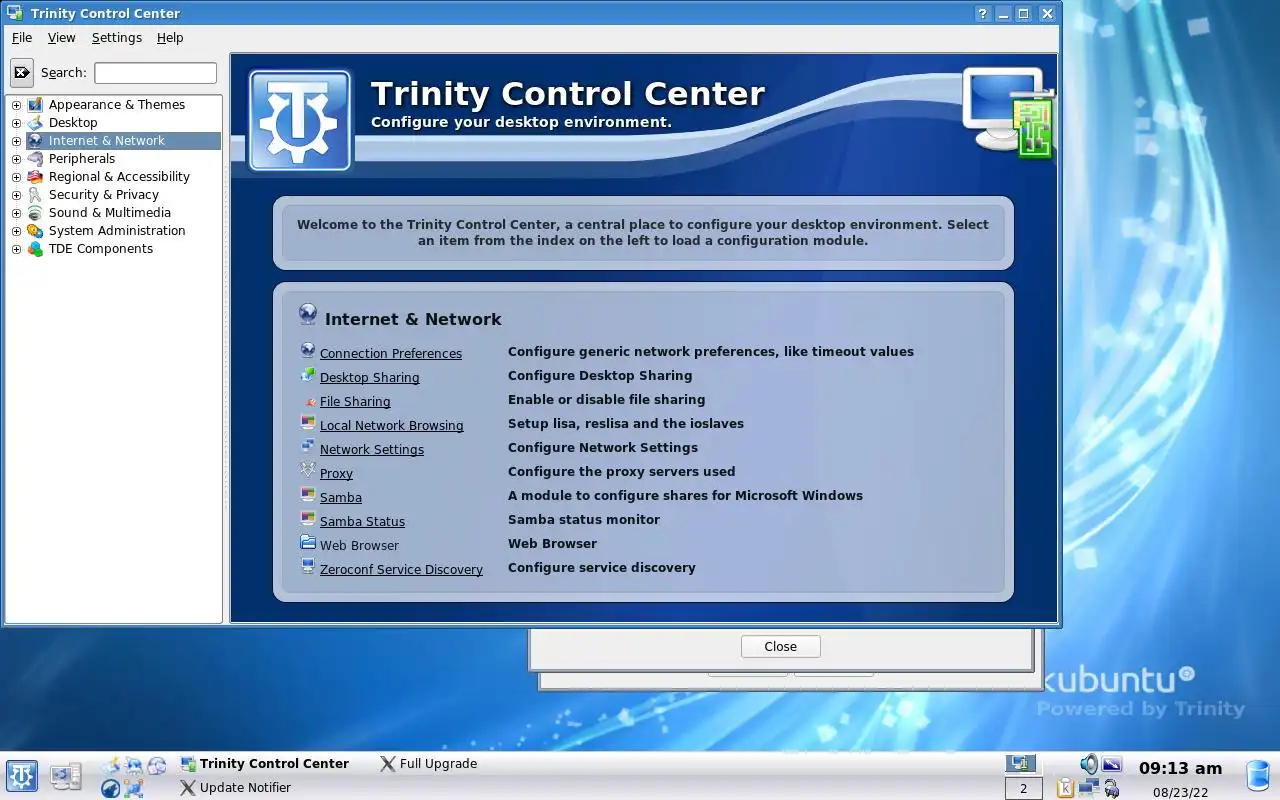Screen dimensions: 1280x800
Task: Select Desktop in the category tree
Action: coord(73,122)
